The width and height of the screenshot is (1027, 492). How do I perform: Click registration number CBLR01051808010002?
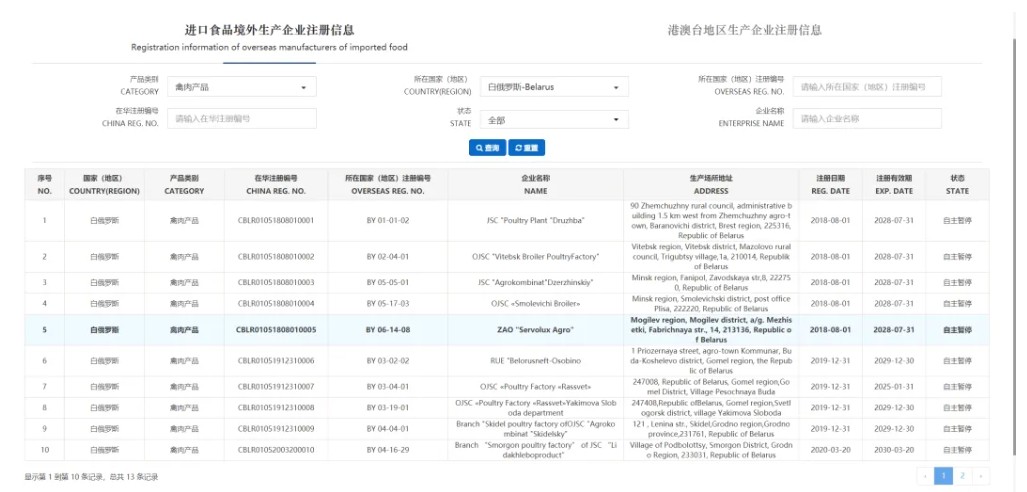[x=276, y=257]
